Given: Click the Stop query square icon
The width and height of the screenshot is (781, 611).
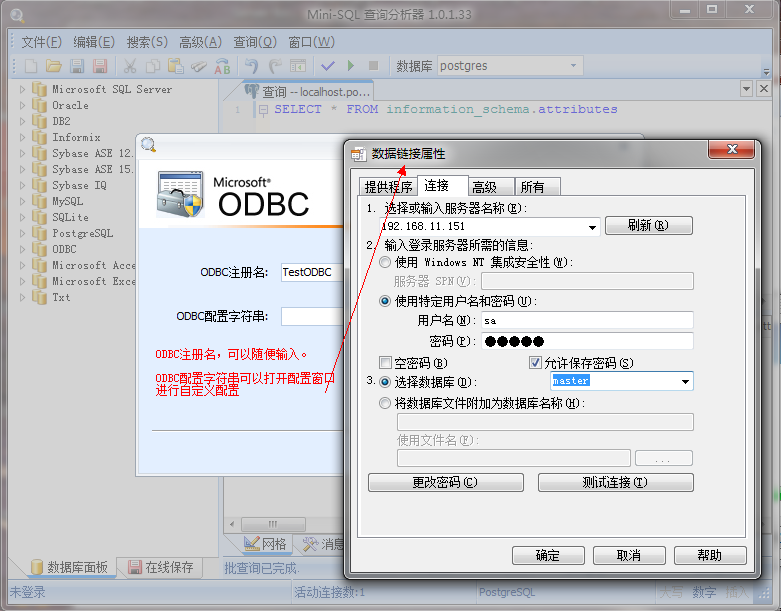Looking at the screenshot, I should coord(373,65).
